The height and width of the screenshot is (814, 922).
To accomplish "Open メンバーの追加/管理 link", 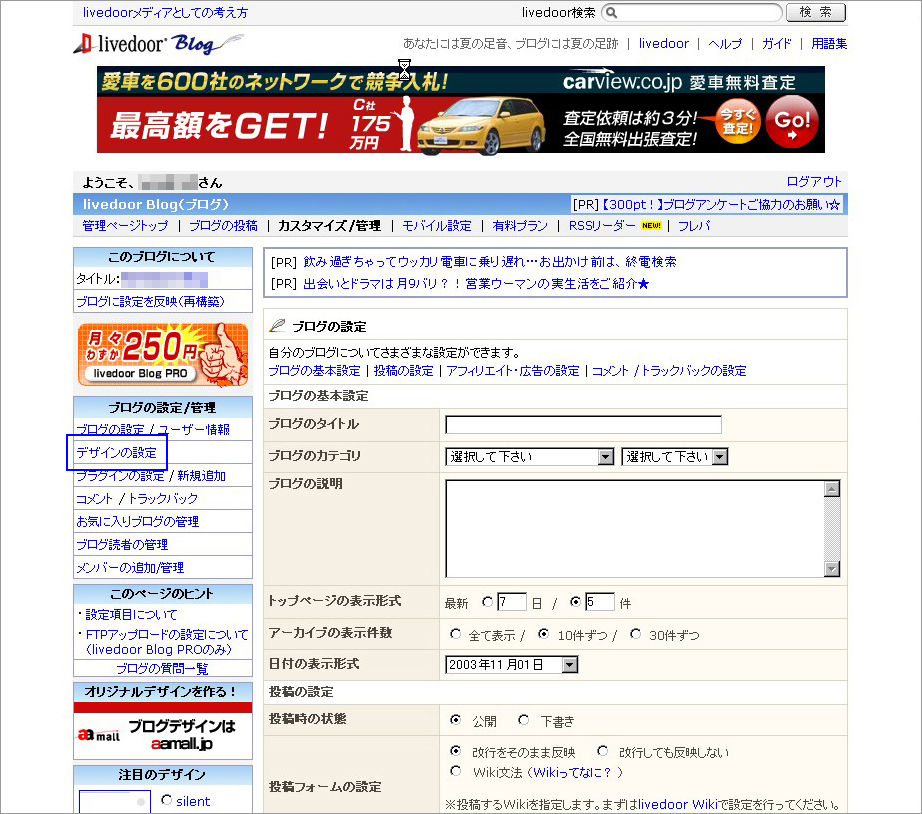I will tap(130, 568).
